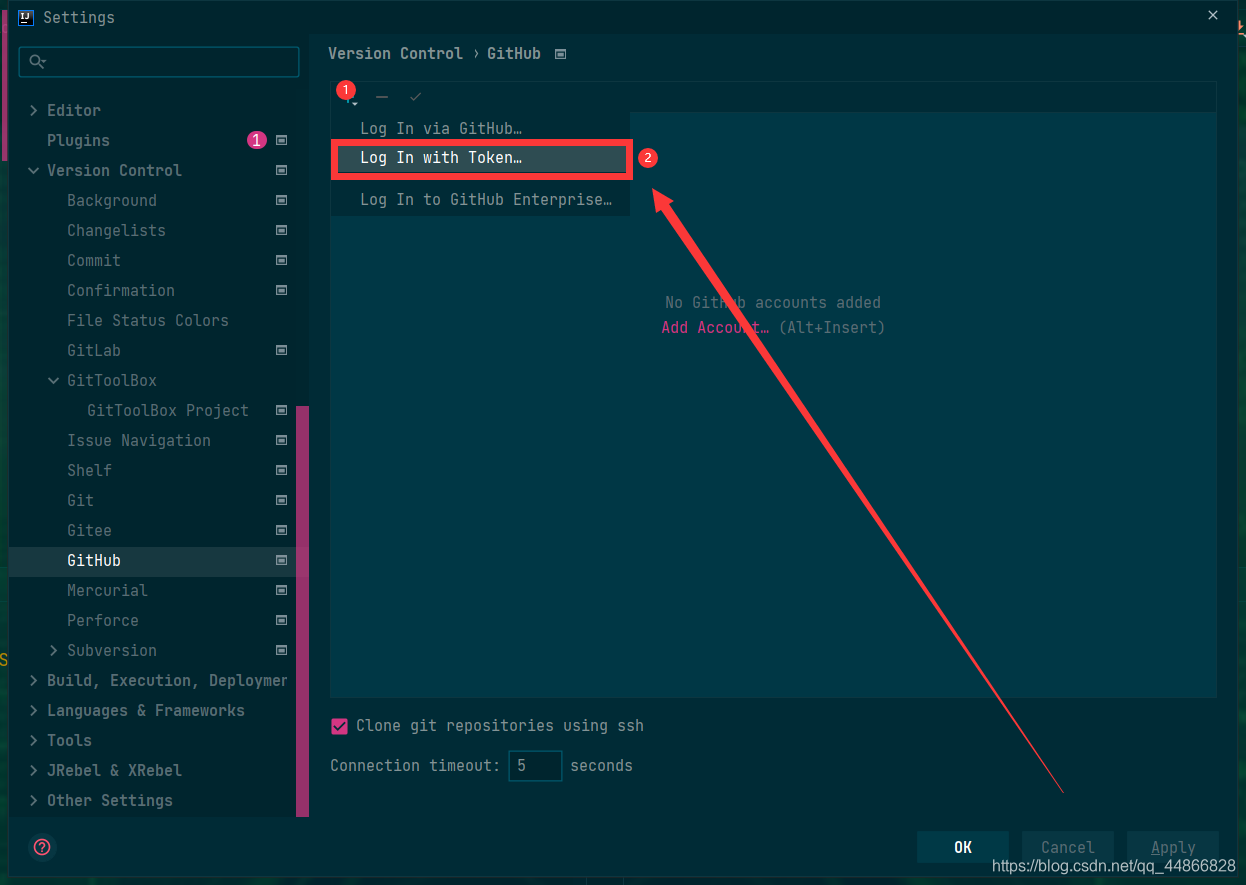Click the Cancel button

pyautogui.click(x=1068, y=847)
